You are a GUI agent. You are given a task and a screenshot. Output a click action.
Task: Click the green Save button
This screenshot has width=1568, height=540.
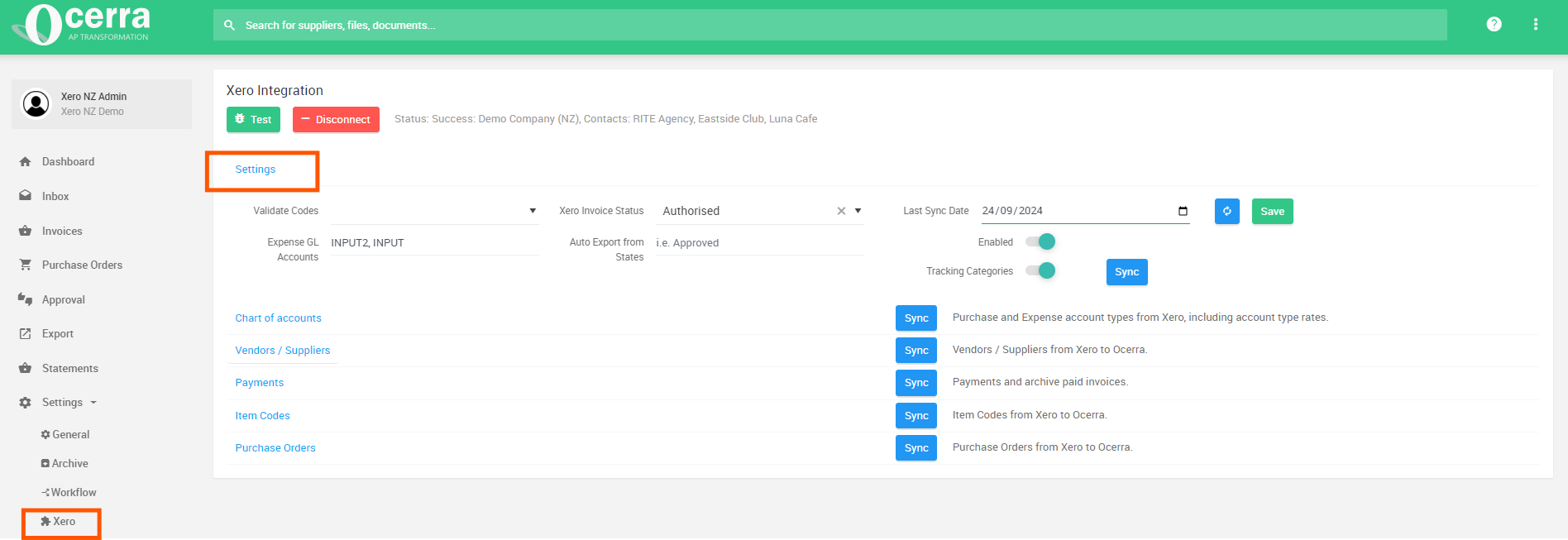coord(1272,212)
